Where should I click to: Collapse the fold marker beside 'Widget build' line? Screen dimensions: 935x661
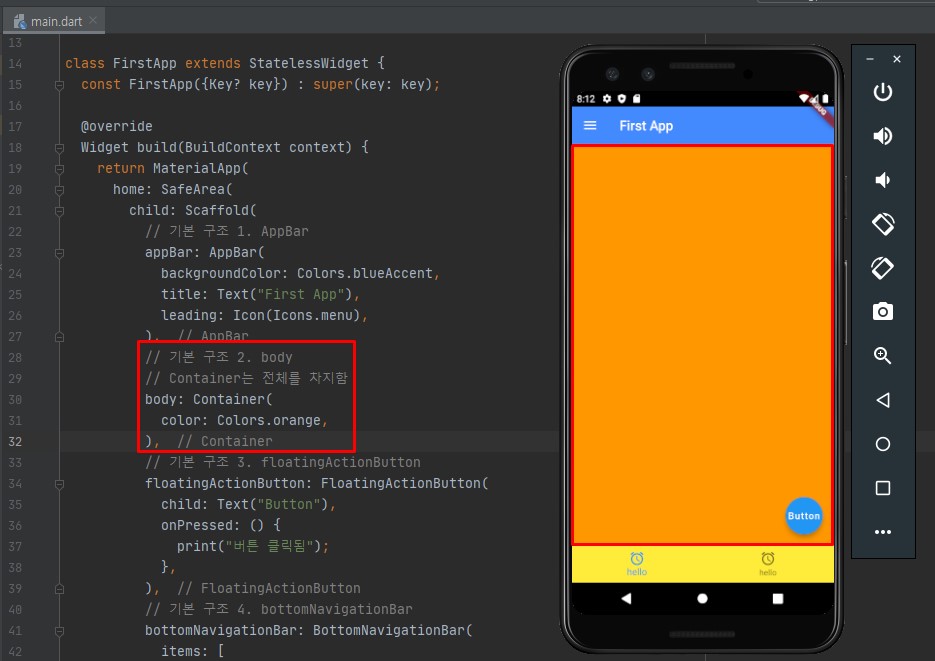[59, 148]
